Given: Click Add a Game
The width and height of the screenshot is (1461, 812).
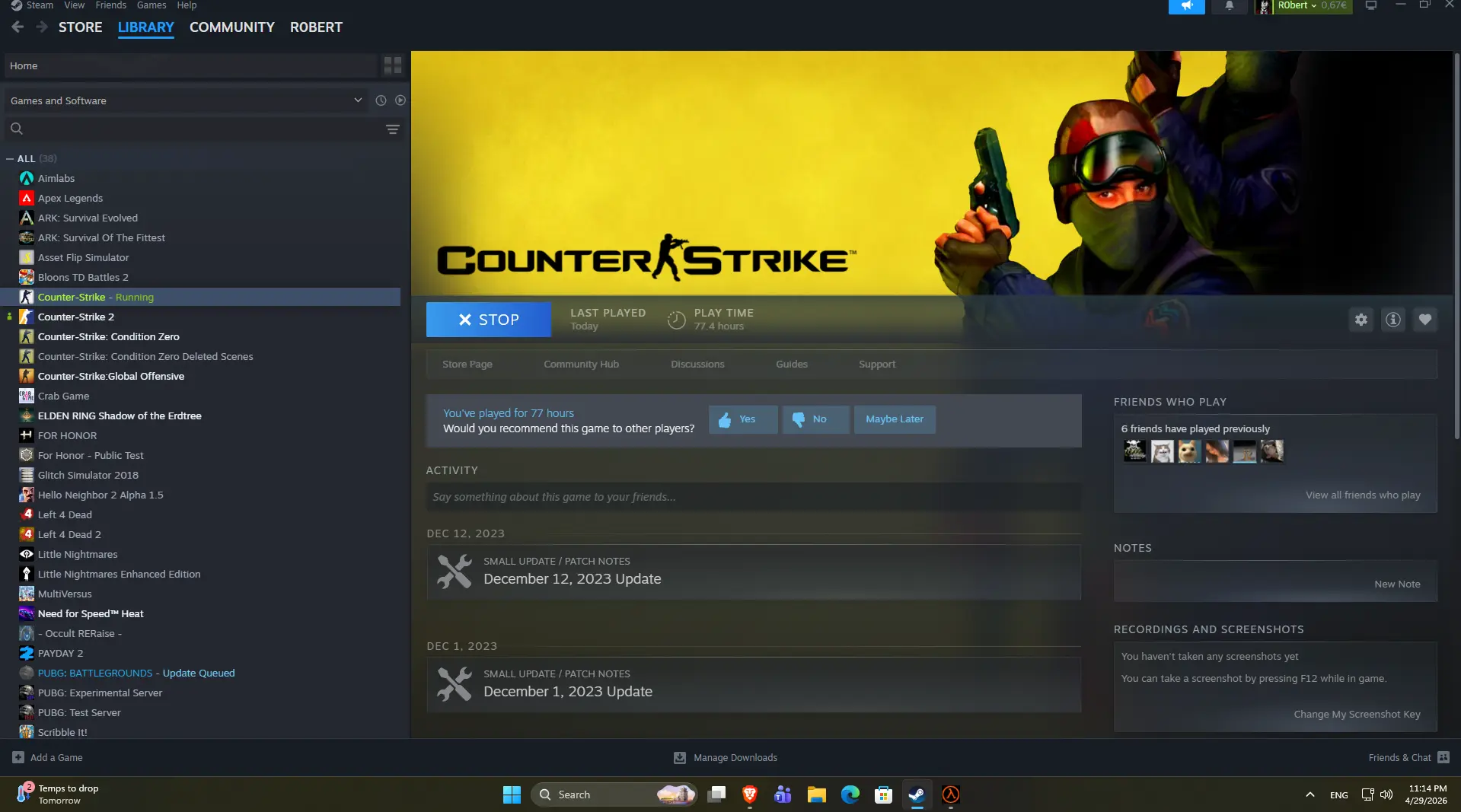Looking at the screenshot, I should pos(47,758).
